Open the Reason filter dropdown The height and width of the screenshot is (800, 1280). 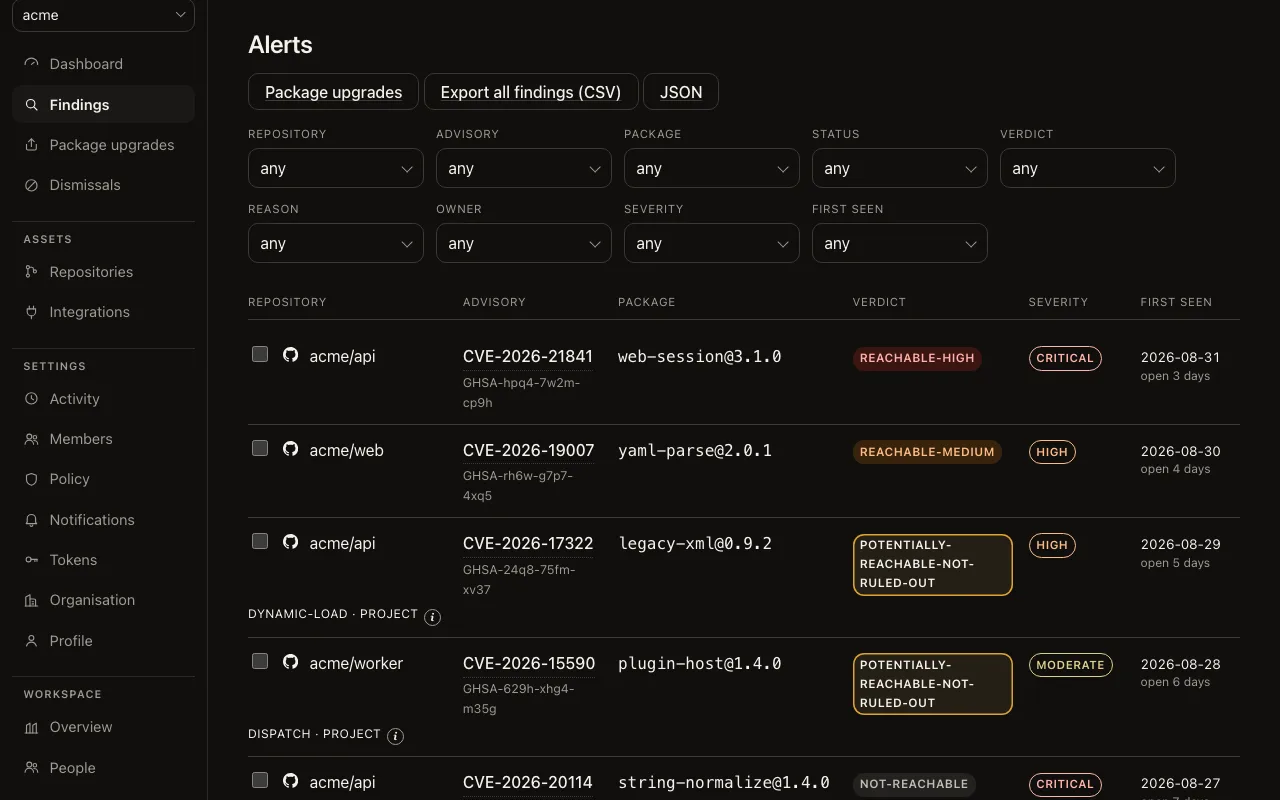point(336,244)
